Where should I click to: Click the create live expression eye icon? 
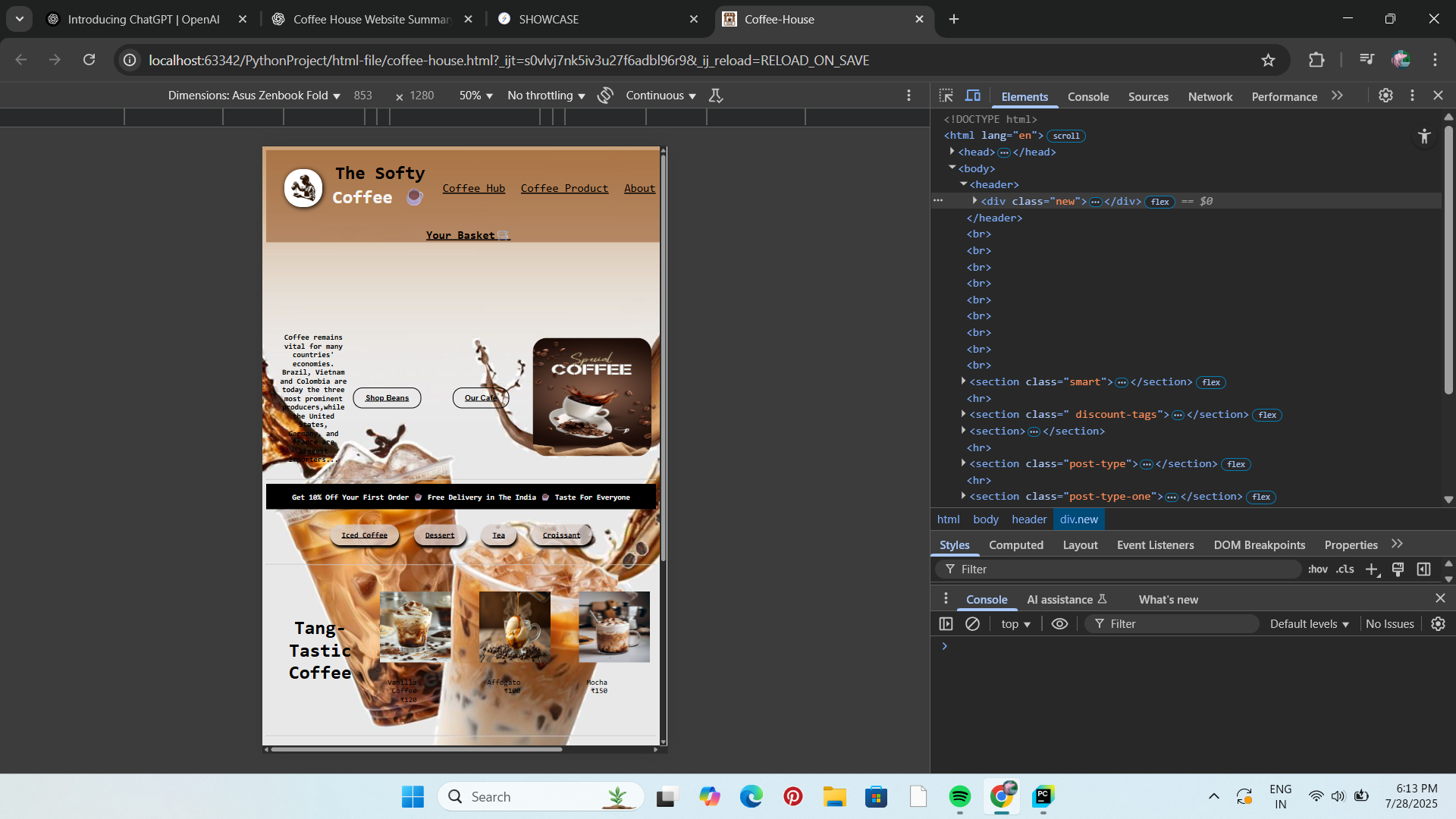tap(1060, 624)
